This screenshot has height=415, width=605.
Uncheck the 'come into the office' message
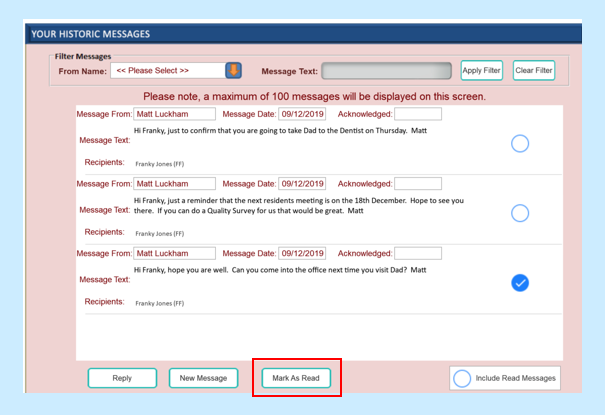coord(520,283)
